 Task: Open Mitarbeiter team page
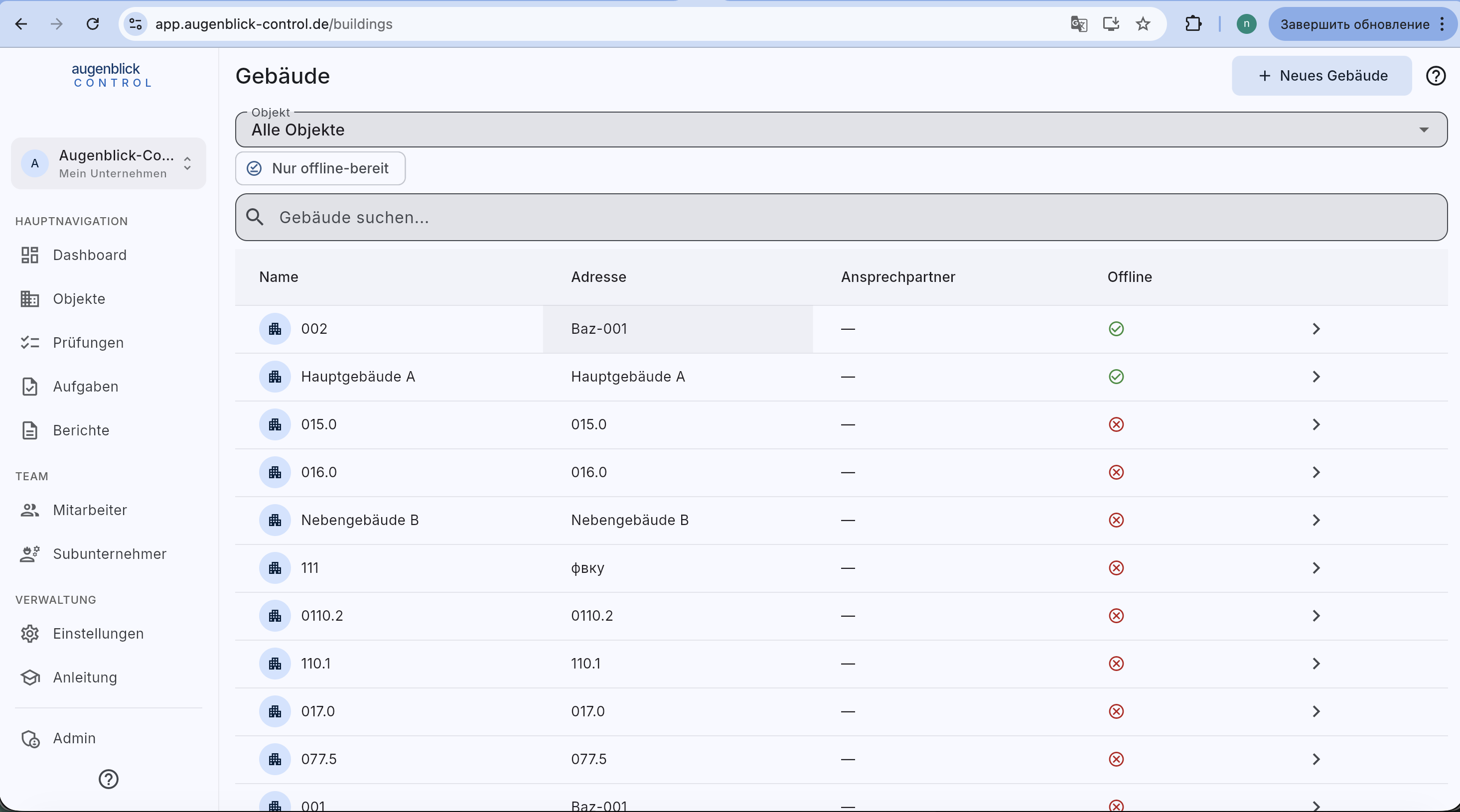point(108,510)
